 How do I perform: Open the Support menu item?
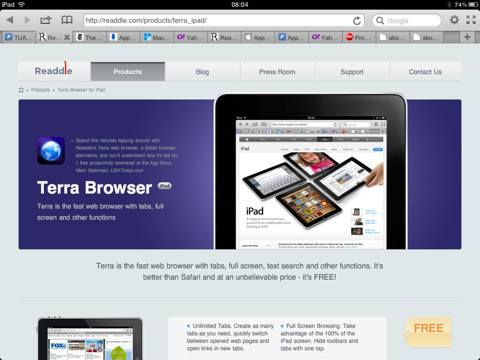[x=352, y=71]
